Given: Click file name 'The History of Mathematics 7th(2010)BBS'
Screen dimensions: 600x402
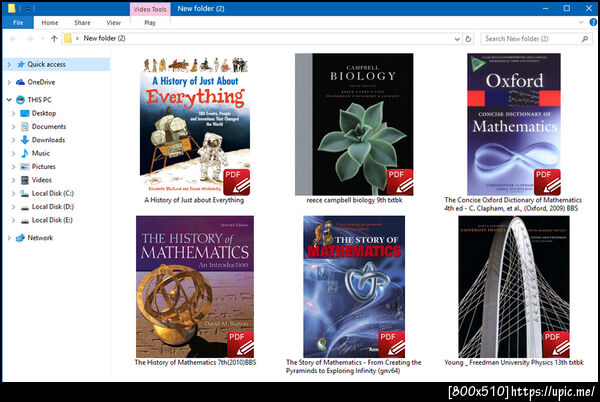Looking at the screenshot, I should (x=195, y=362).
